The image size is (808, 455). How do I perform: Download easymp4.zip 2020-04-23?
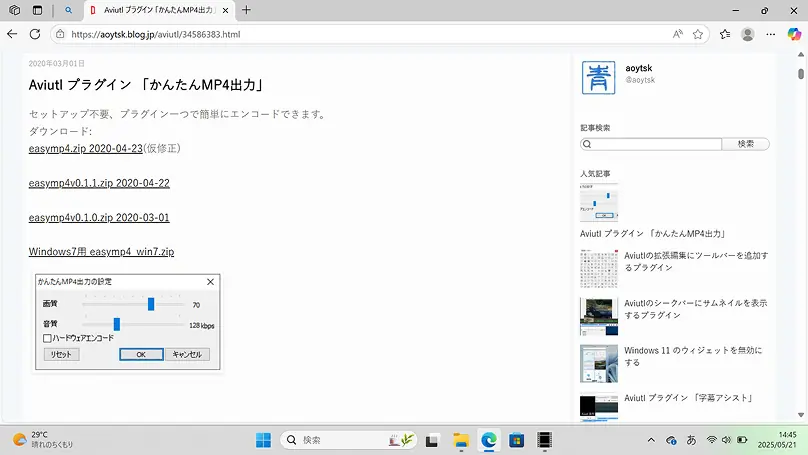click(x=86, y=148)
